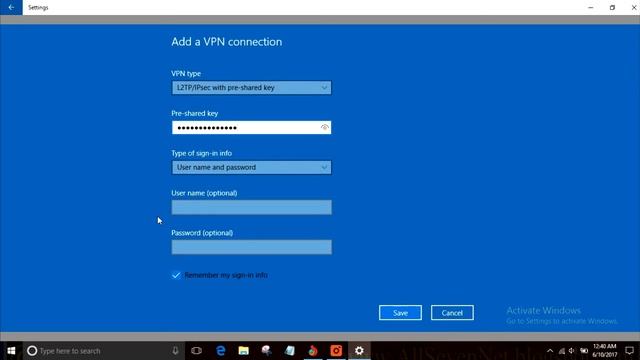Uncheck Remember my sign-in info

176,275
